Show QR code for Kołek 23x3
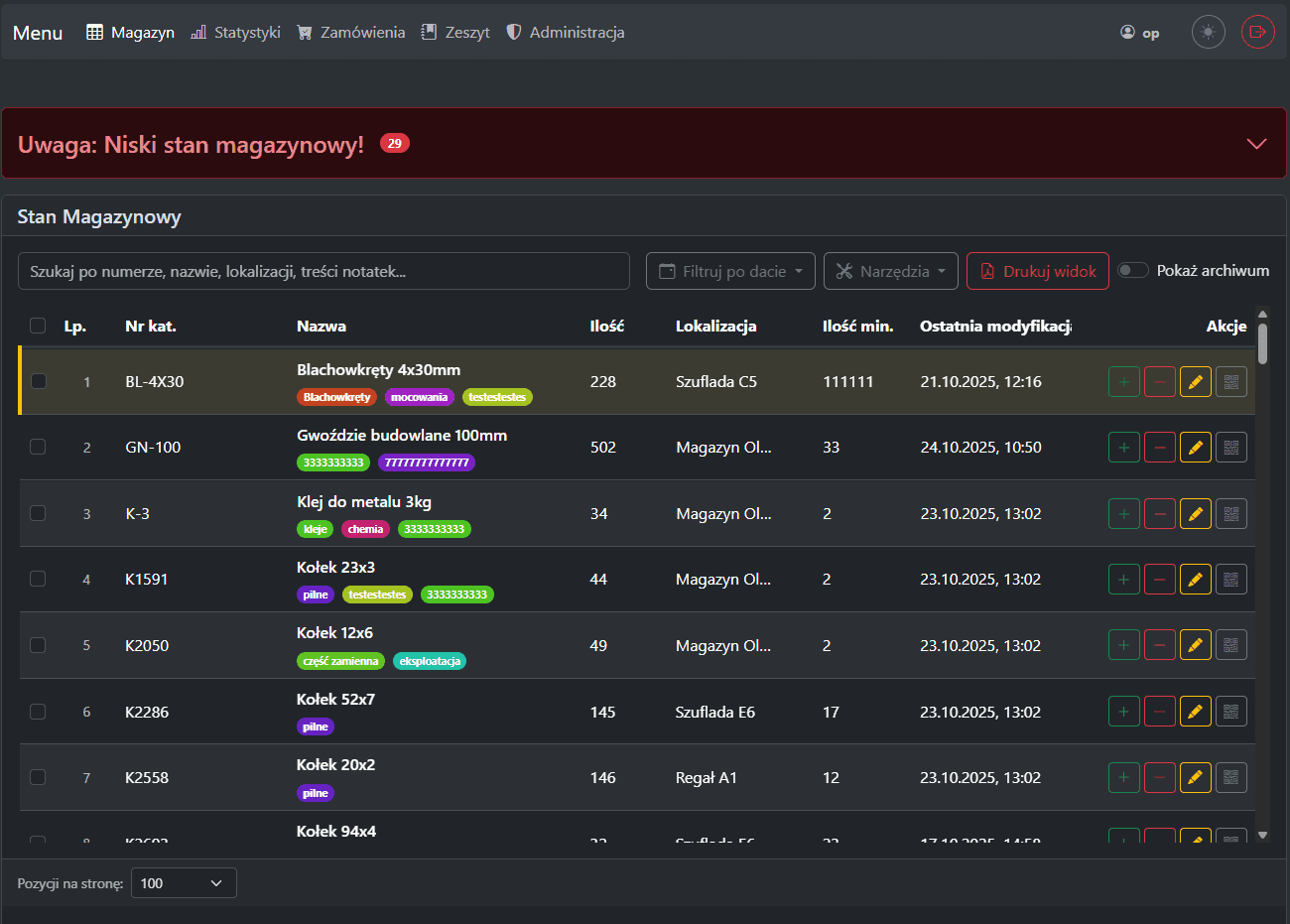The width and height of the screenshot is (1290, 924). (x=1230, y=580)
